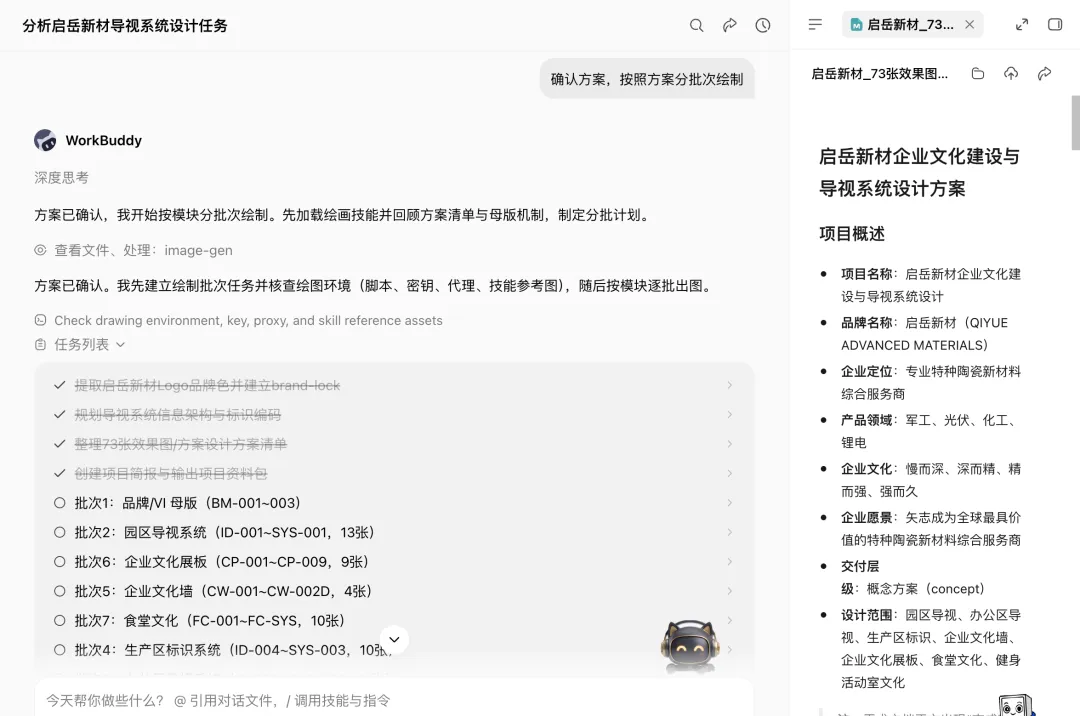Open the search icon in chat header
Image resolution: width=1080 pixels, height=716 pixels.
[x=696, y=25]
